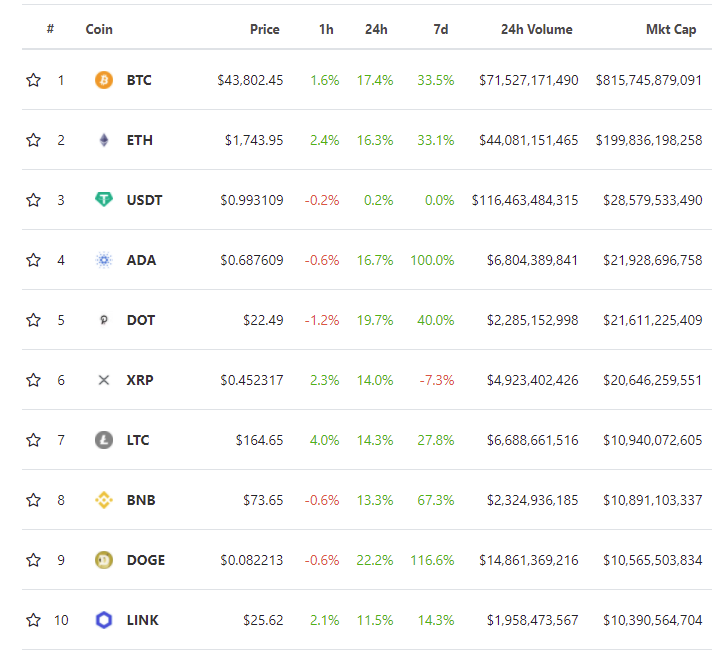Click BNB price $73.65
The height and width of the screenshot is (650, 726).
263,500
